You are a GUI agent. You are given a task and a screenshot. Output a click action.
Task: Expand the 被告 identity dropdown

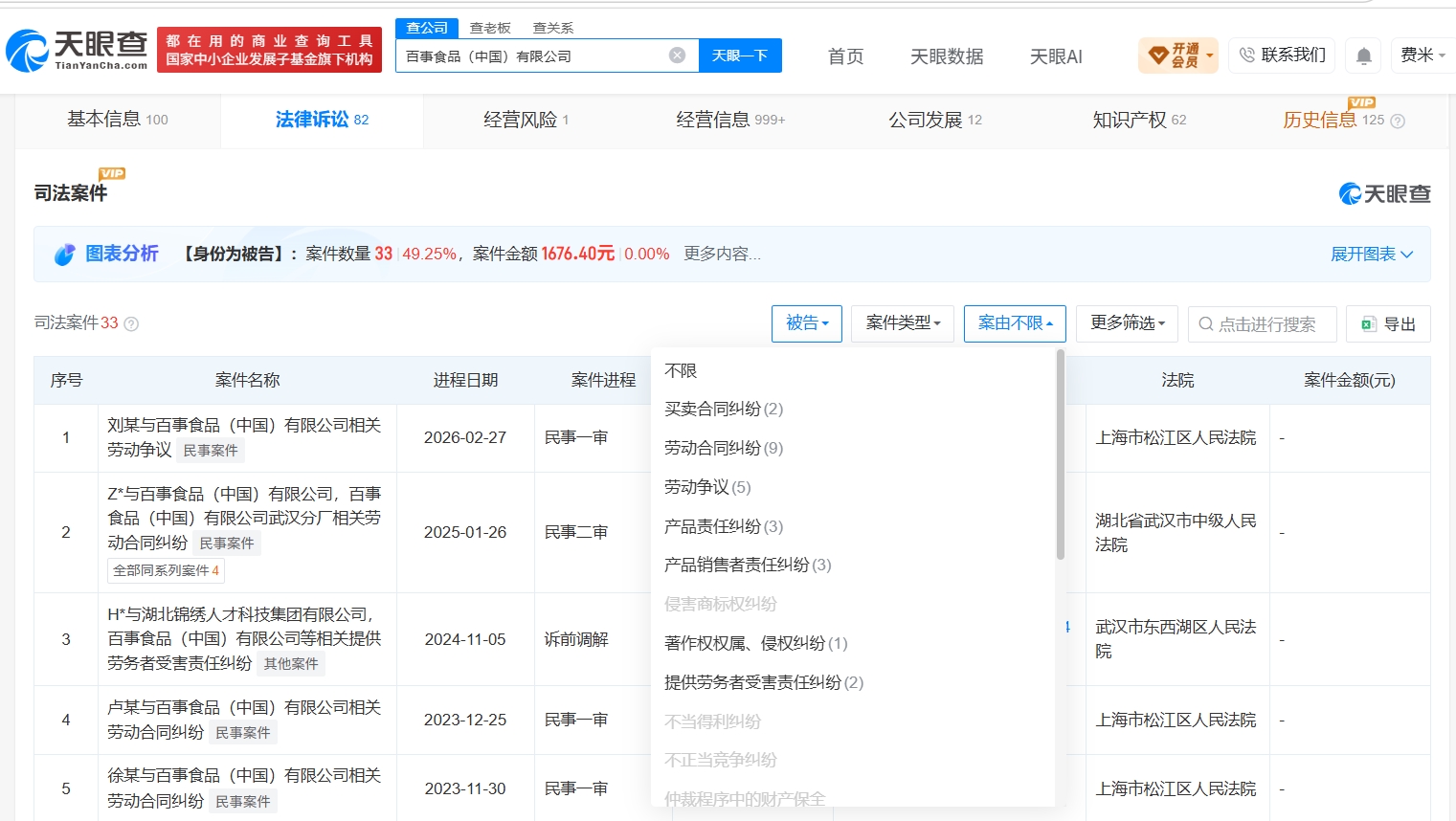click(807, 323)
